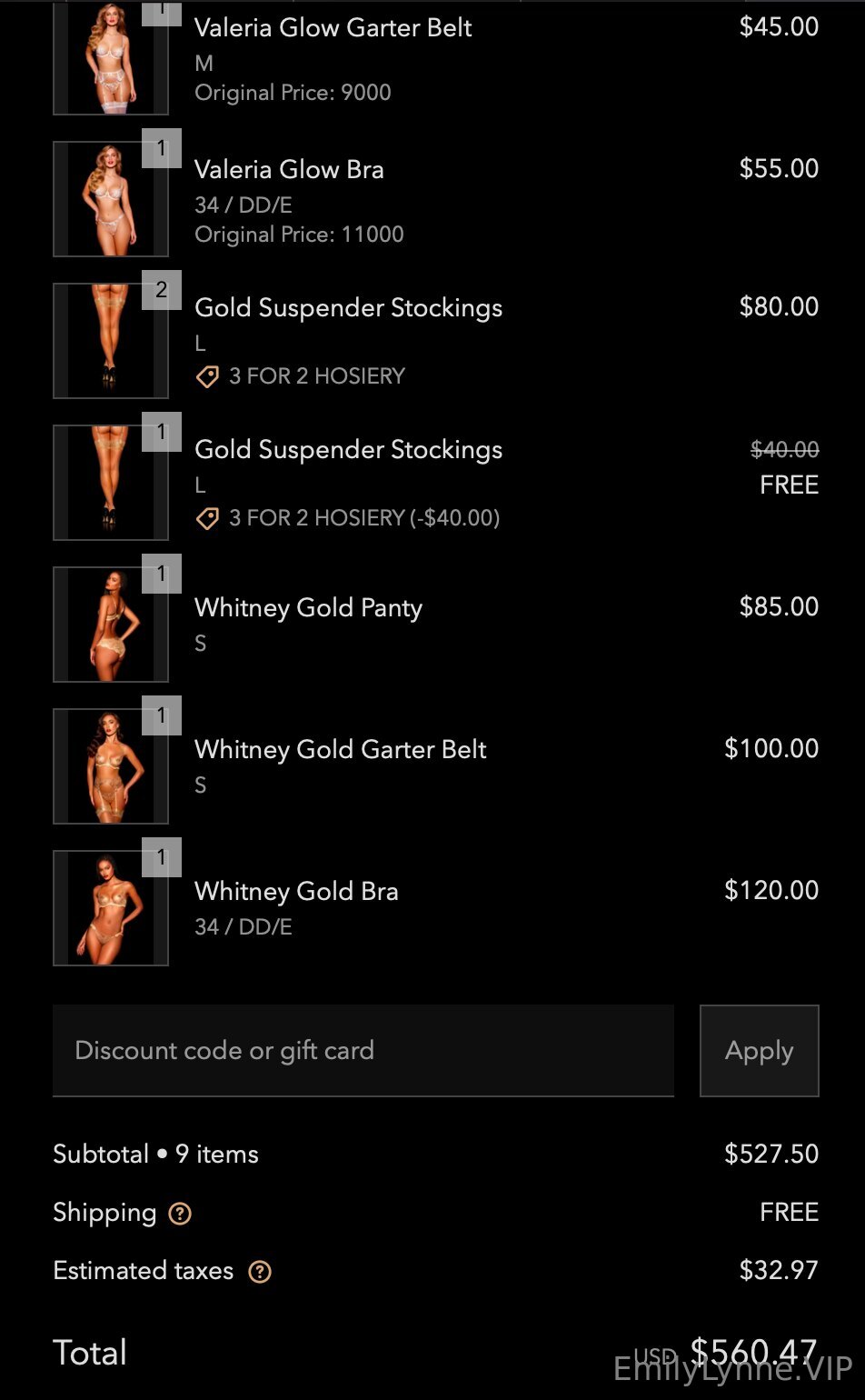The height and width of the screenshot is (1400, 865).
Task: Select the Whitney Gold Garter Belt thumbnail
Action: [111, 767]
